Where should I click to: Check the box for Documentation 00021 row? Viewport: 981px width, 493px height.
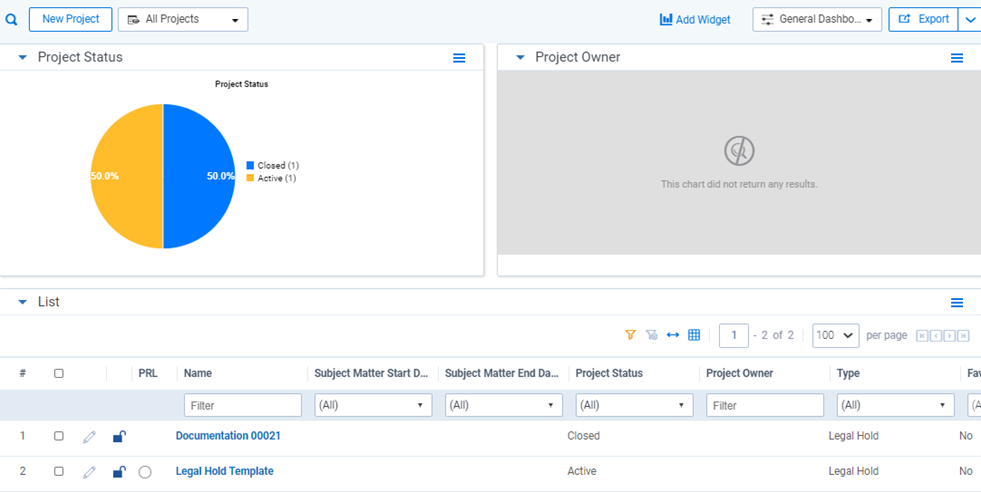tap(58, 436)
